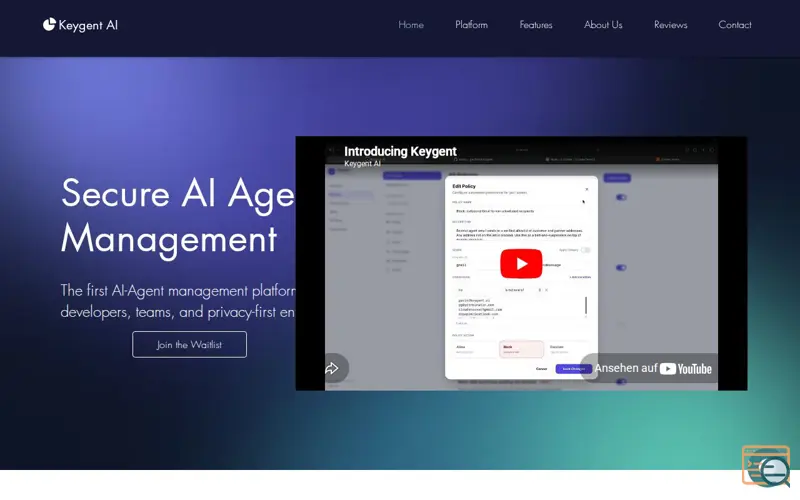The image size is (800, 500).
Task: Click the video share arrow icon
Action: 332,368
